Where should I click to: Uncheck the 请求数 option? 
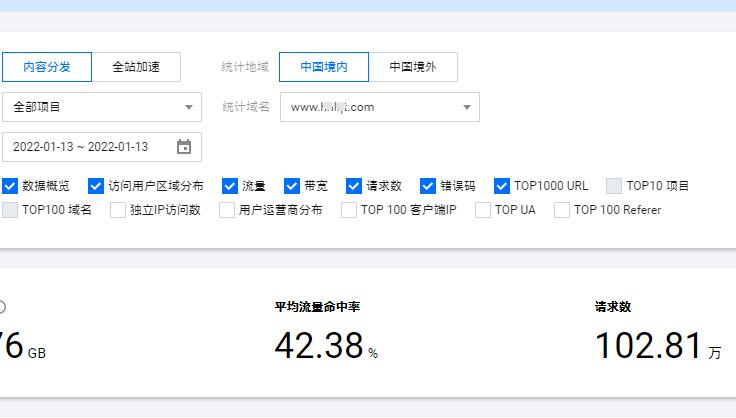[354, 186]
